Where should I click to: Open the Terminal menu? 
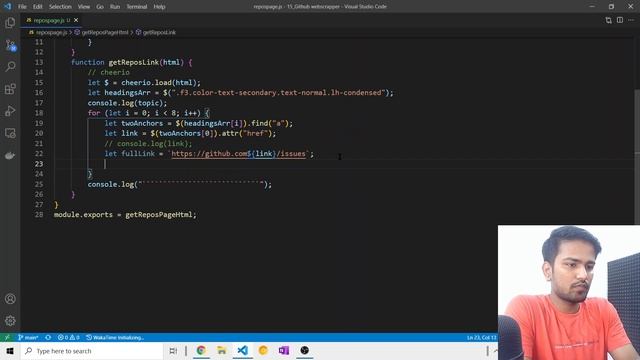tap(137, 7)
